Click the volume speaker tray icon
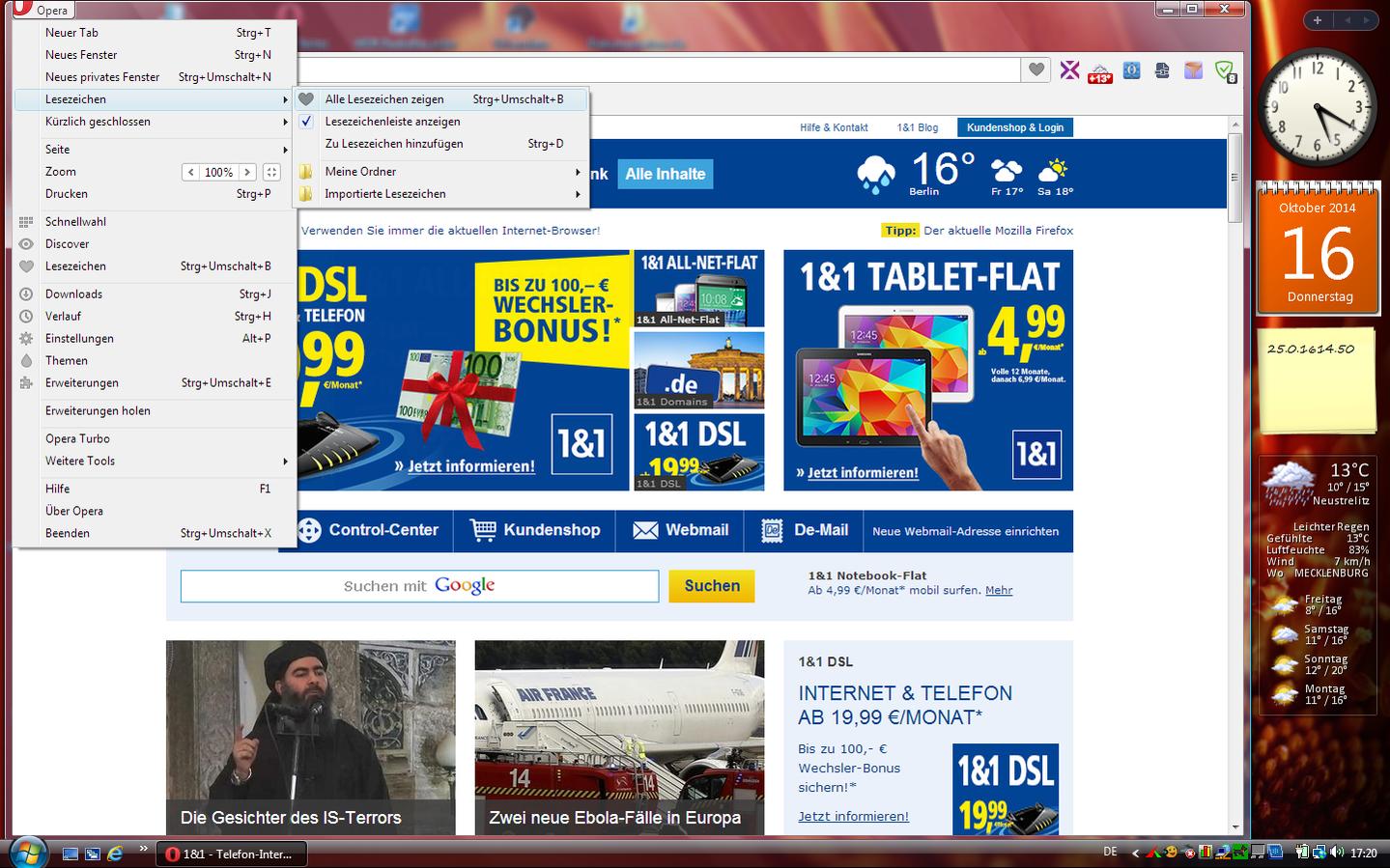 (1337, 852)
